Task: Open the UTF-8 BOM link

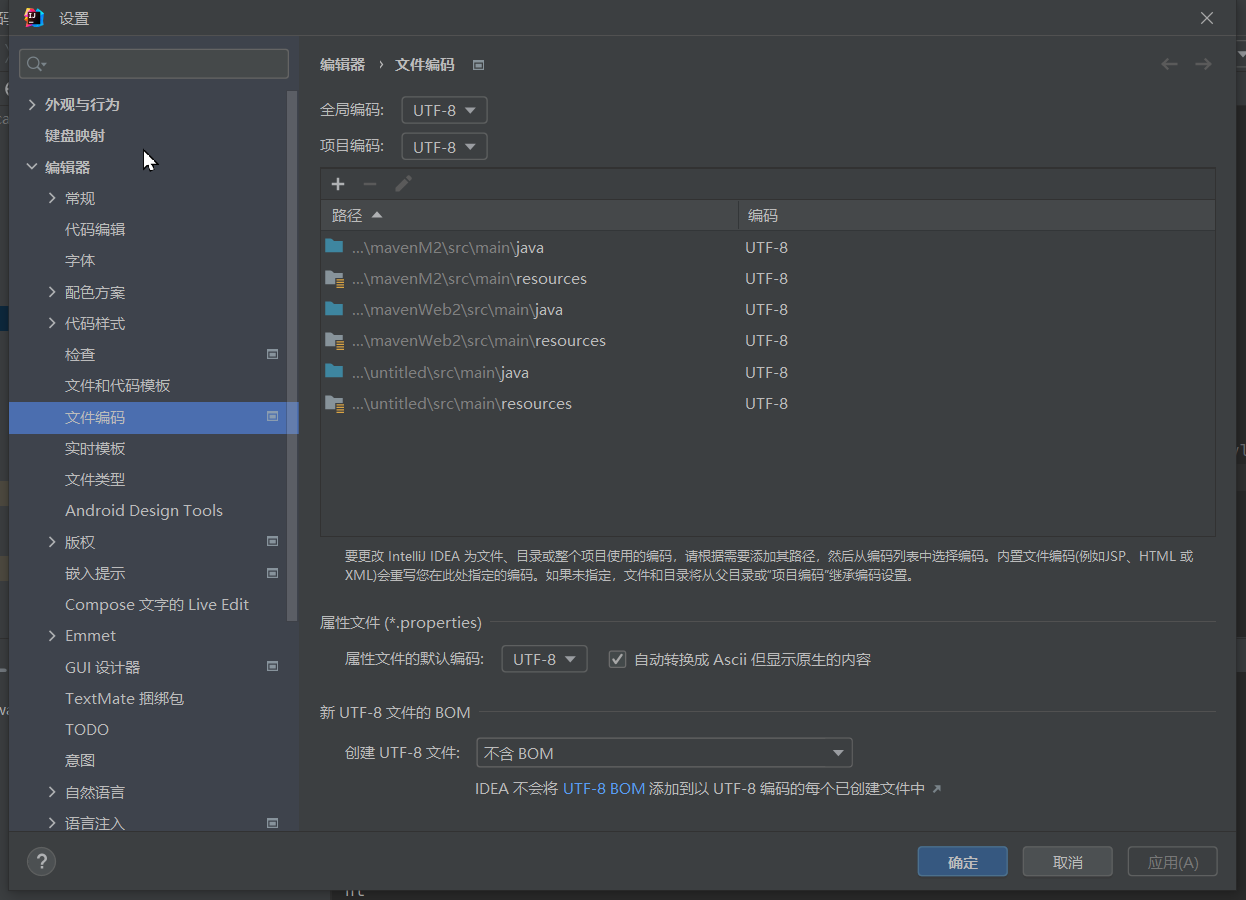Action: [604, 789]
